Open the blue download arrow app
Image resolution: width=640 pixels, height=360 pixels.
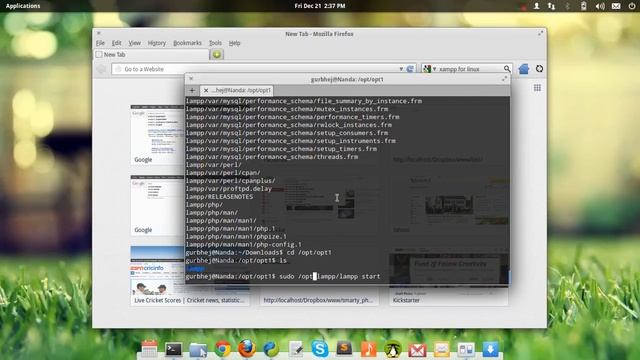coord(490,349)
